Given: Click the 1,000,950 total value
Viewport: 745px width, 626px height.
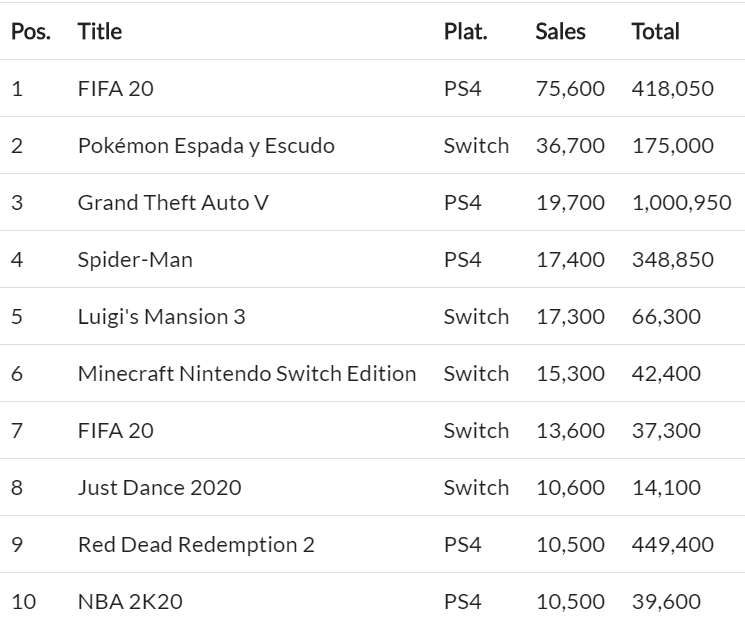Looking at the screenshot, I should coord(681,203).
